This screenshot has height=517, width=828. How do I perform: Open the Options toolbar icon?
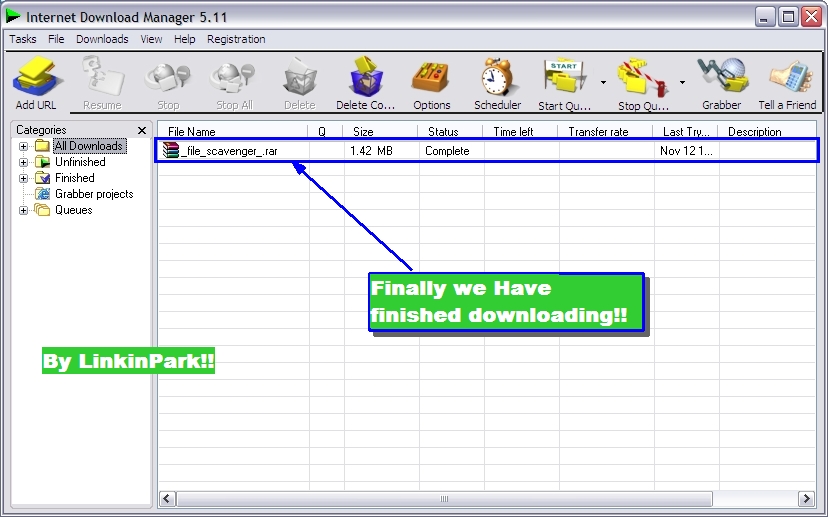pyautogui.click(x=431, y=78)
